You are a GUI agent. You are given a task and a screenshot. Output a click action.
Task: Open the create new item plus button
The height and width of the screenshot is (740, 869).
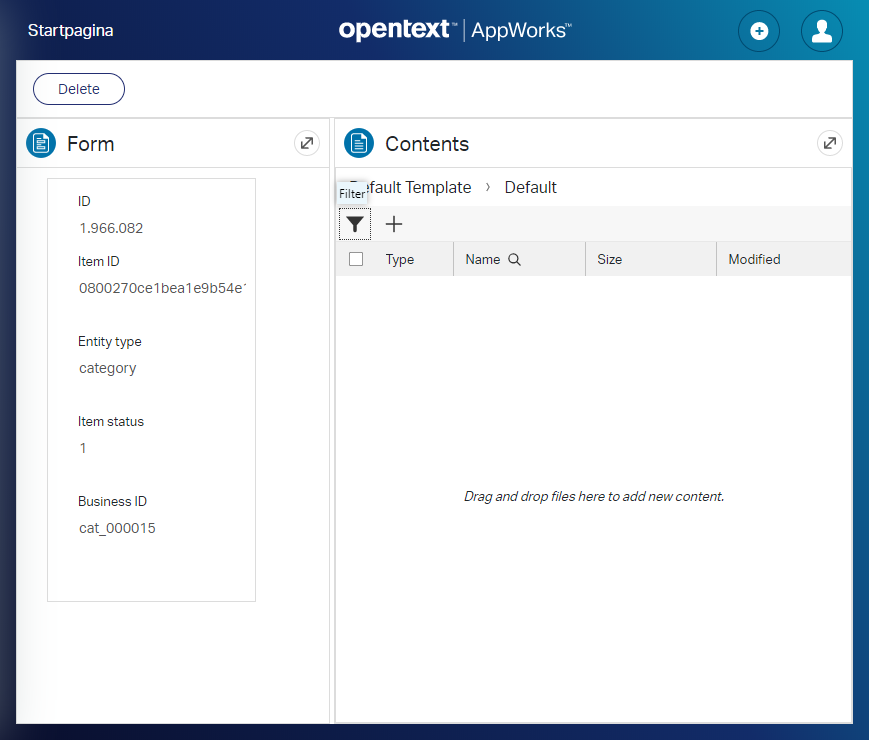758,31
